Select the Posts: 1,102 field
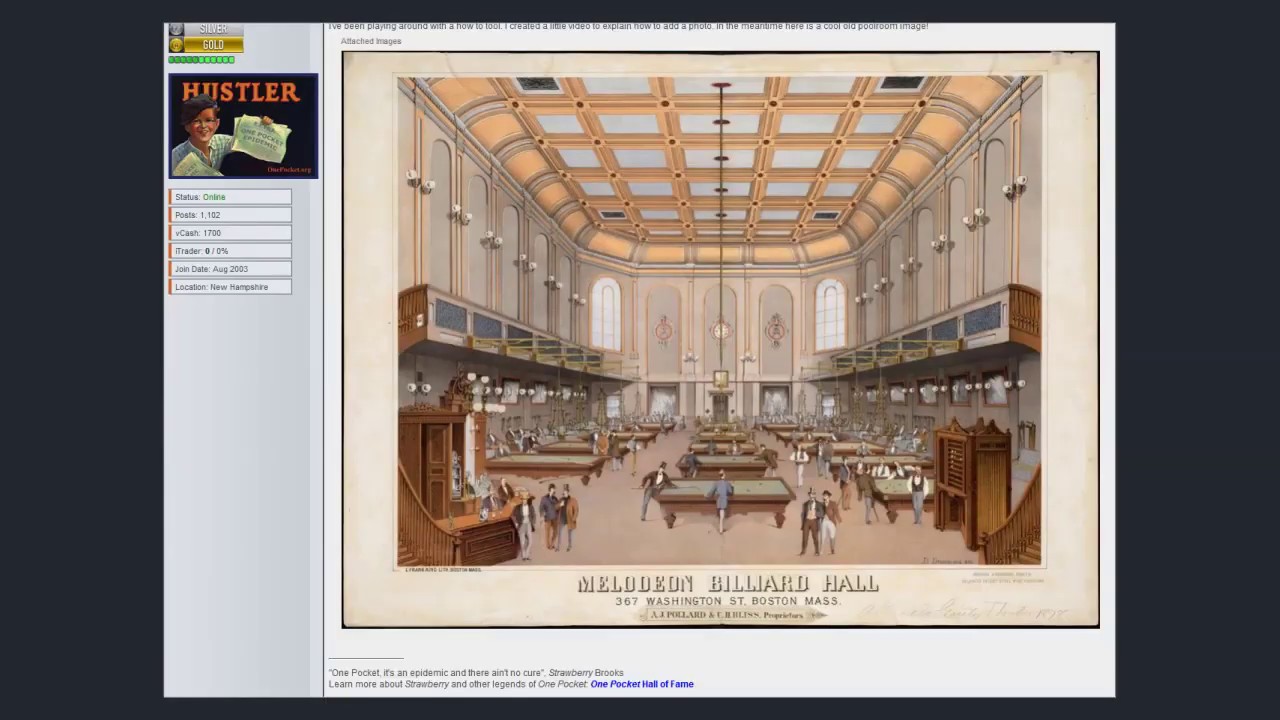The image size is (1280, 720). [x=230, y=215]
